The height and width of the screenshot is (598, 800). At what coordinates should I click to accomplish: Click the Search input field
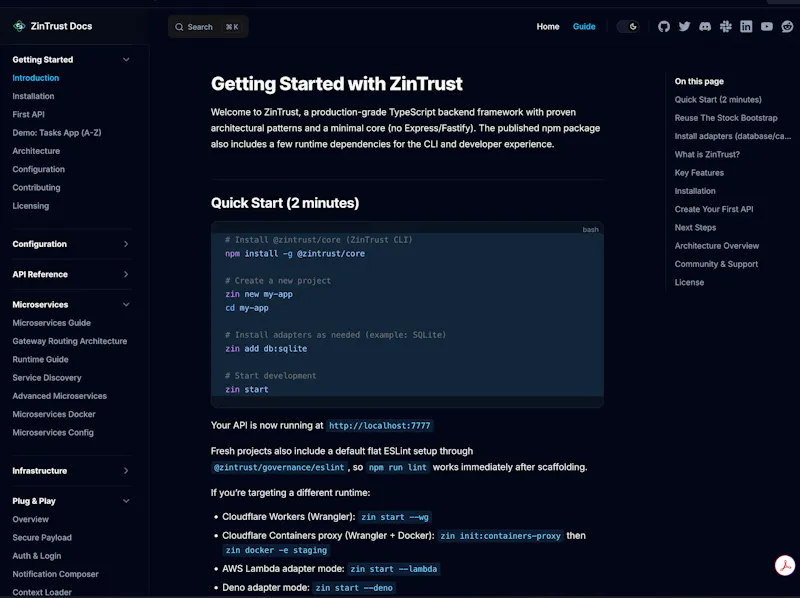click(x=208, y=27)
